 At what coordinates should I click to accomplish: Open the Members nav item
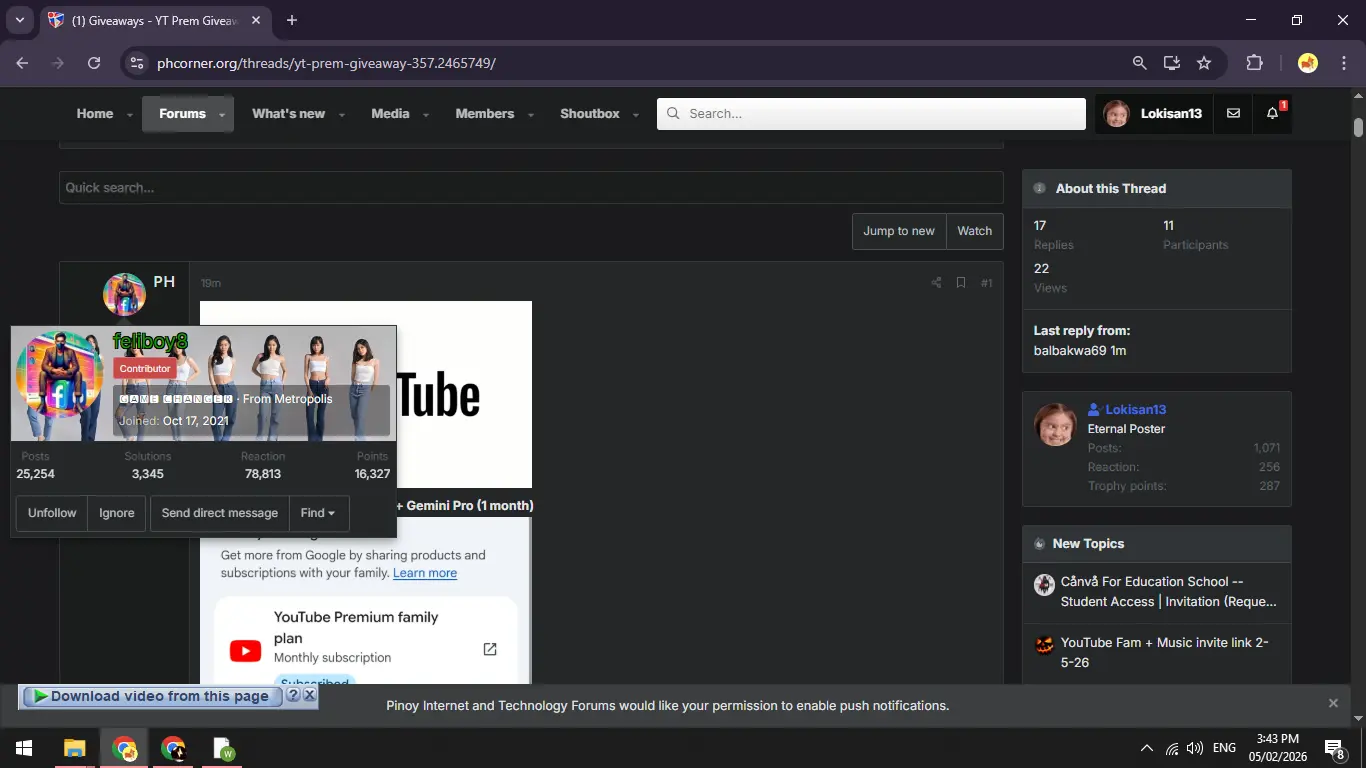[485, 114]
